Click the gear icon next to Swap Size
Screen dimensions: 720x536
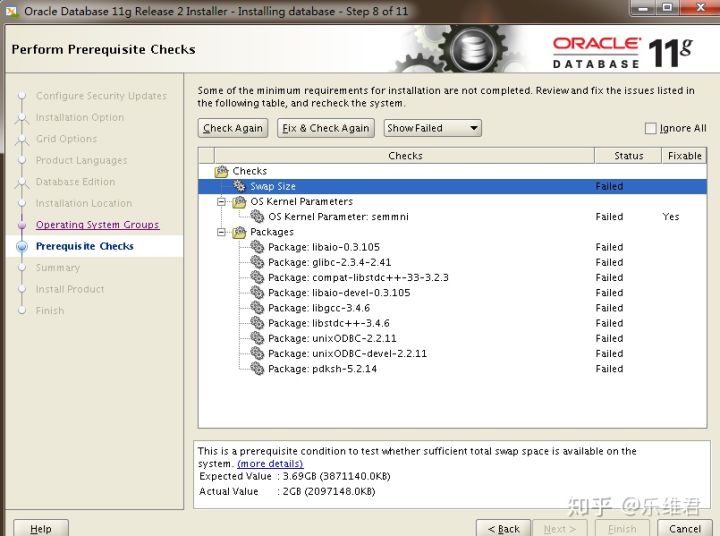(240, 186)
